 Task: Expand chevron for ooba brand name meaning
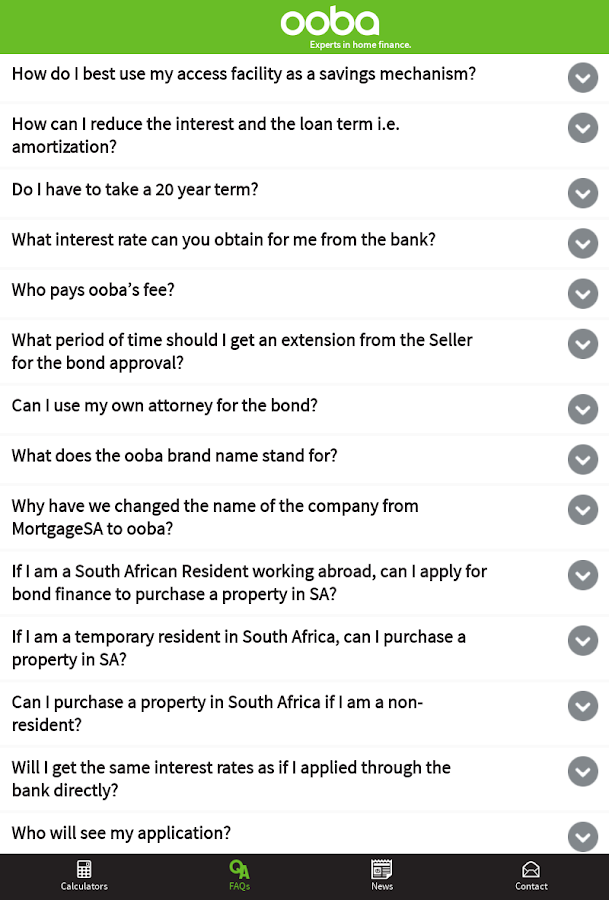pos(583,459)
